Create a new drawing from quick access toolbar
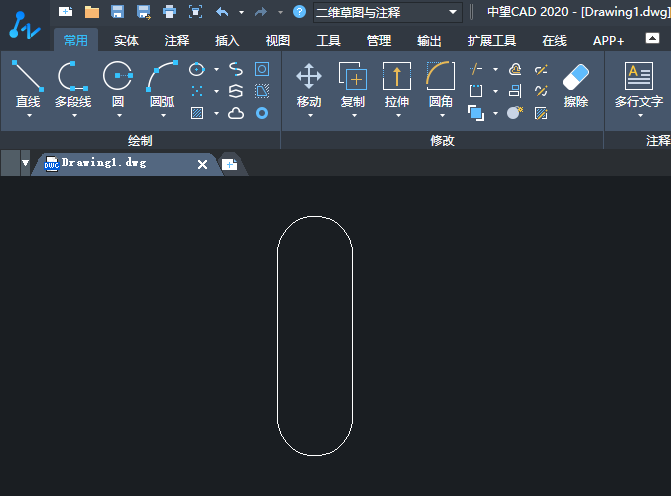 (65, 12)
